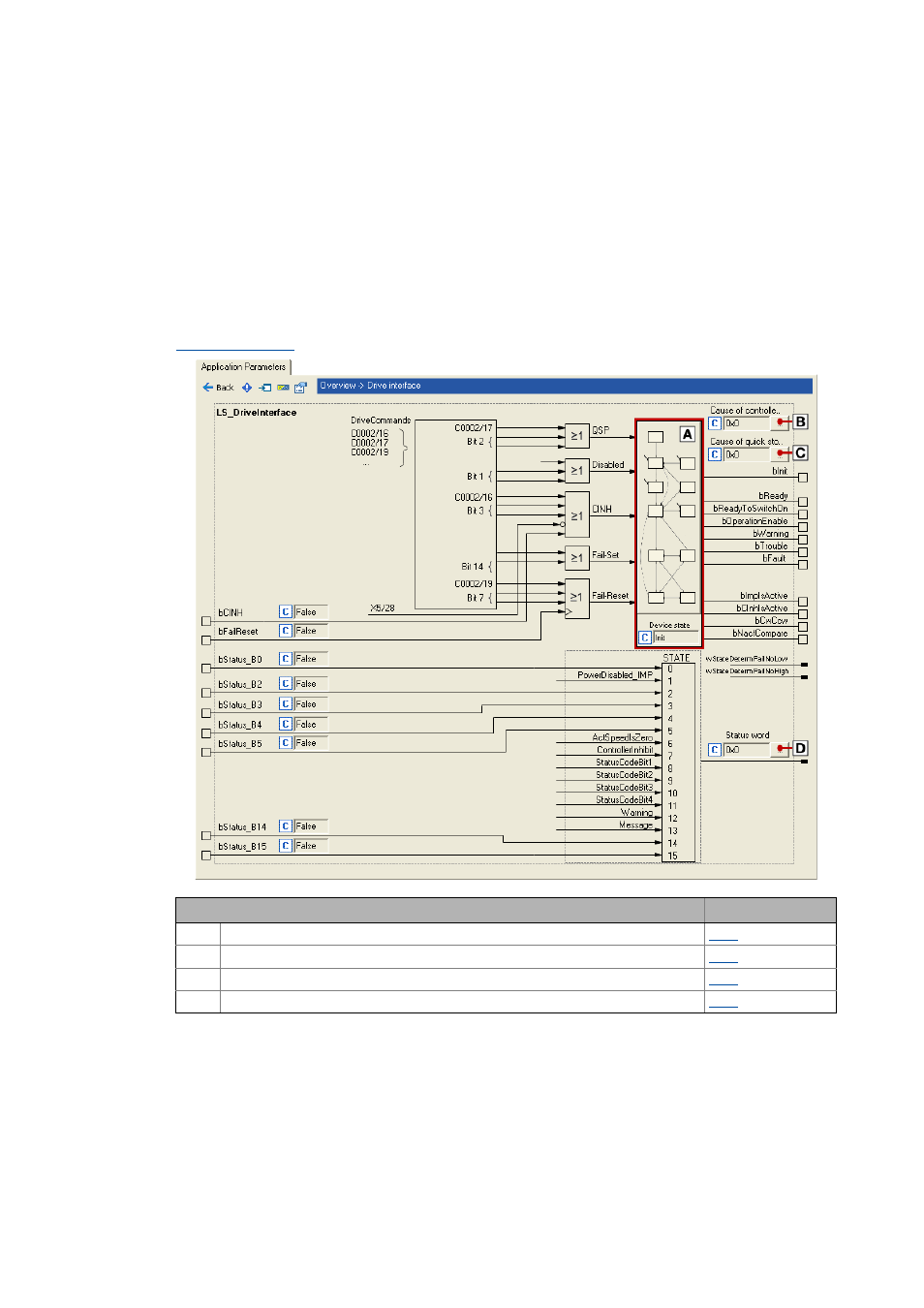Screen dimensions: 924x1308
Task: Click the properties sheet toolbar icon
Action: click(300, 387)
